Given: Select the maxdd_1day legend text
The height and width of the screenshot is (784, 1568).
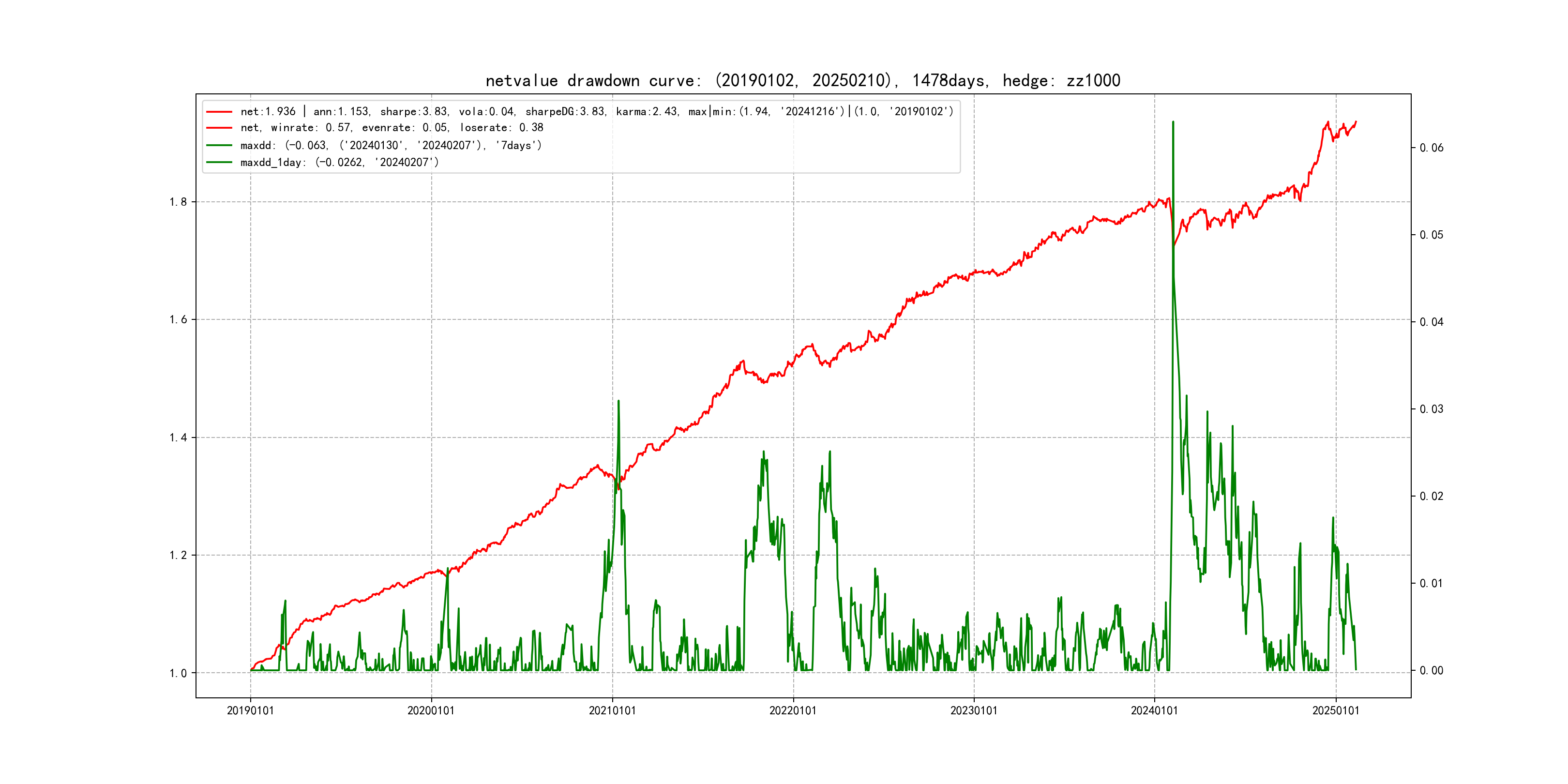Looking at the screenshot, I should click(x=339, y=163).
